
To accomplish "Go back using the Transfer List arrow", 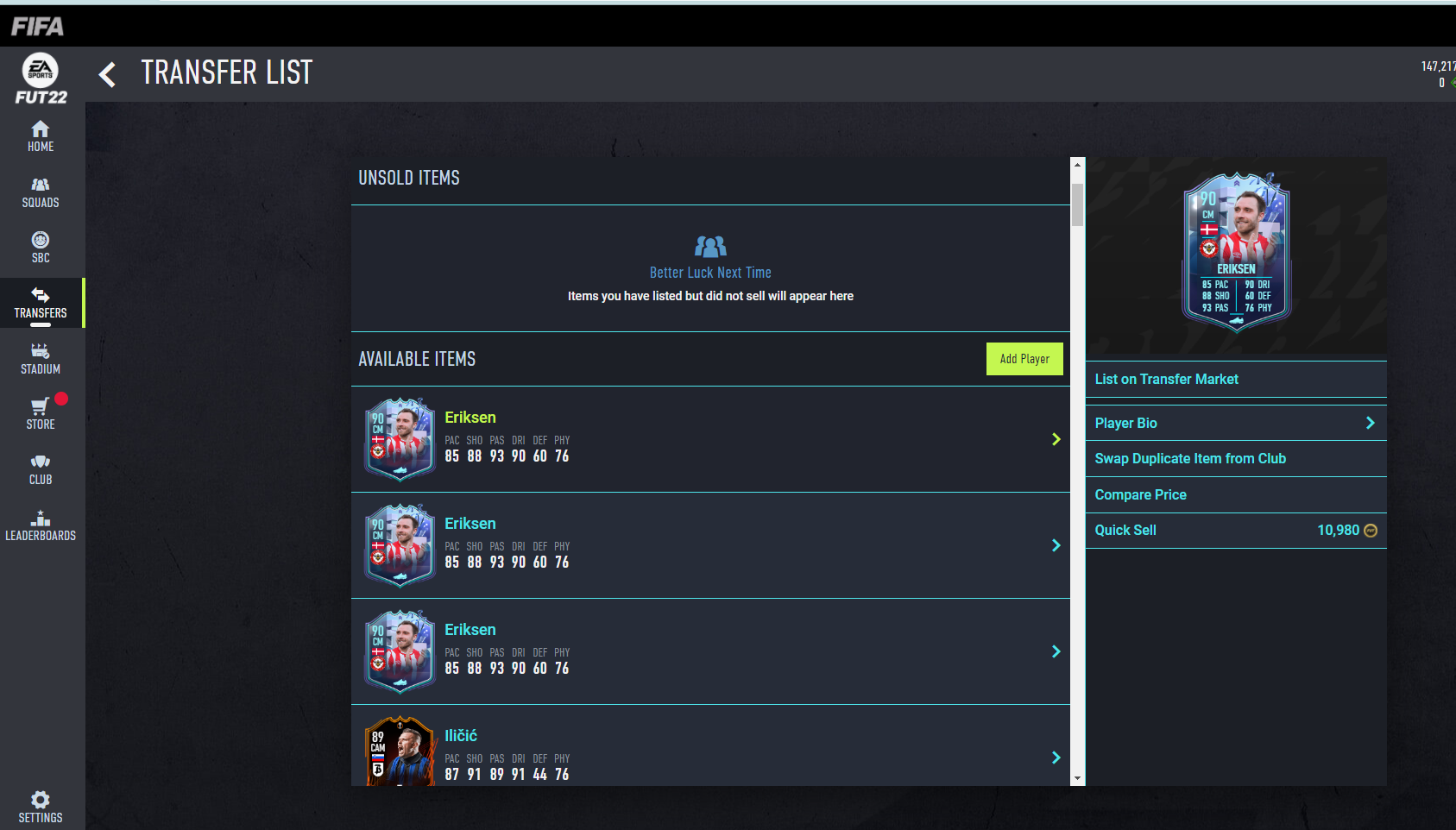I will 107,74.
